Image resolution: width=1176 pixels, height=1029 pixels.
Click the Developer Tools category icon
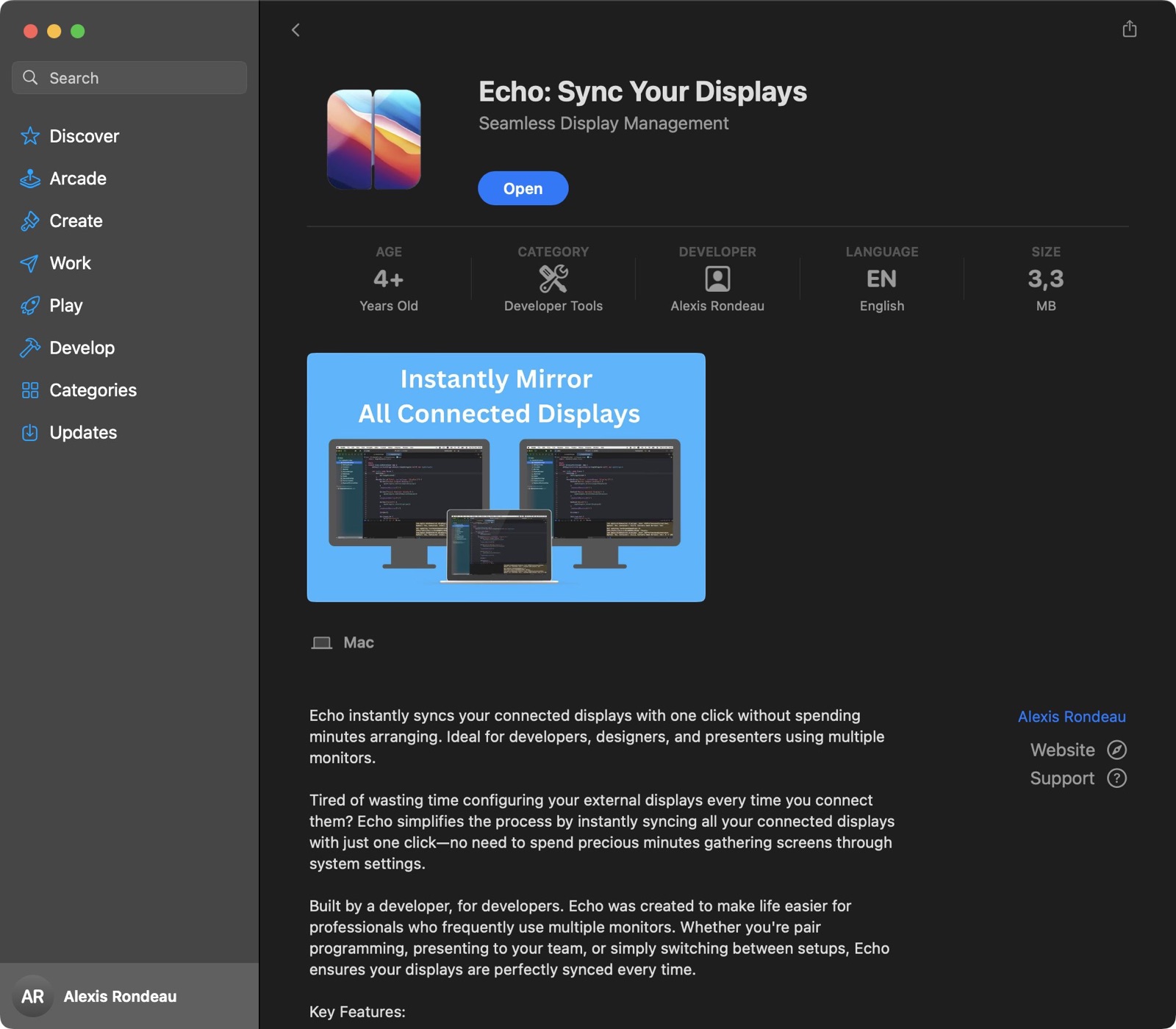pos(553,279)
